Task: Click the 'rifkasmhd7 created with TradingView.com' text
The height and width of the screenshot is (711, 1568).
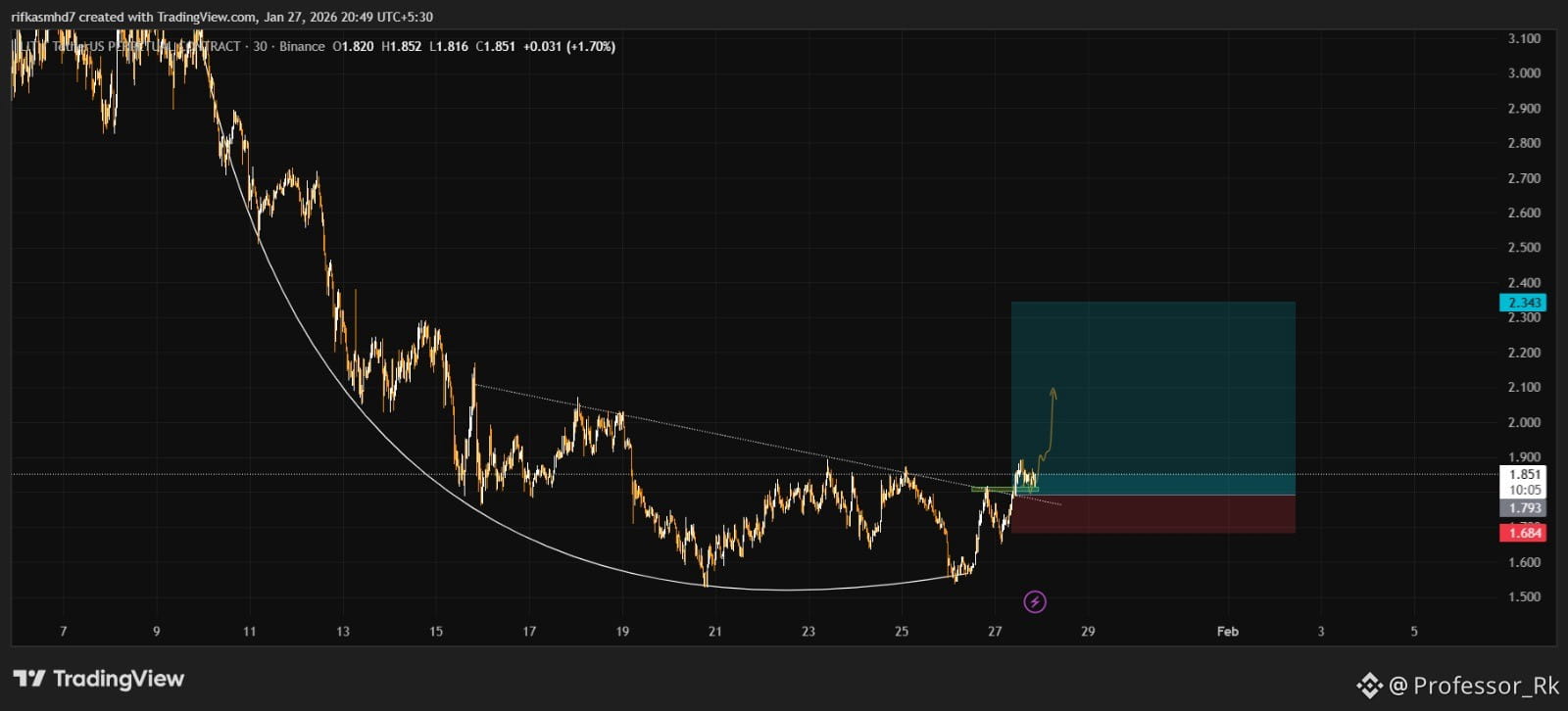Action: 134,17
